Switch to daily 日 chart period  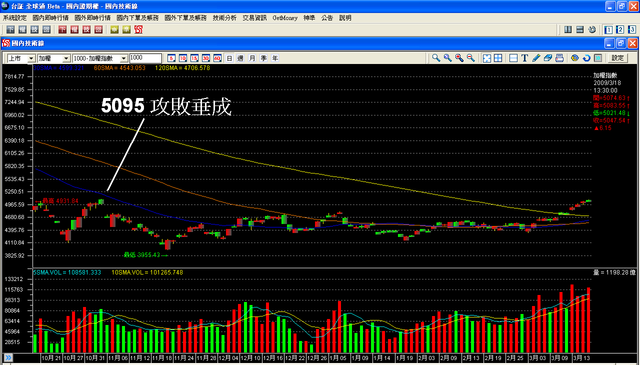pos(229,58)
